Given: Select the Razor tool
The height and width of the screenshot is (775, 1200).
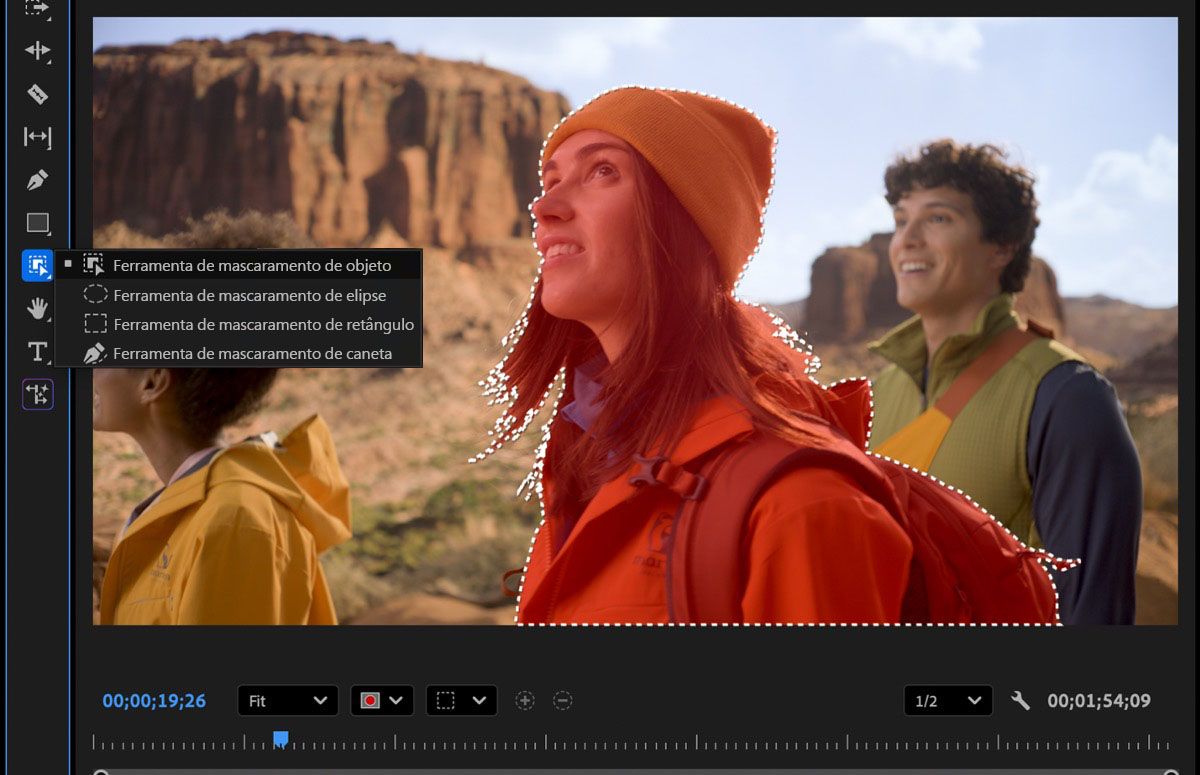Looking at the screenshot, I should pyautogui.click(x=37, y=94).
